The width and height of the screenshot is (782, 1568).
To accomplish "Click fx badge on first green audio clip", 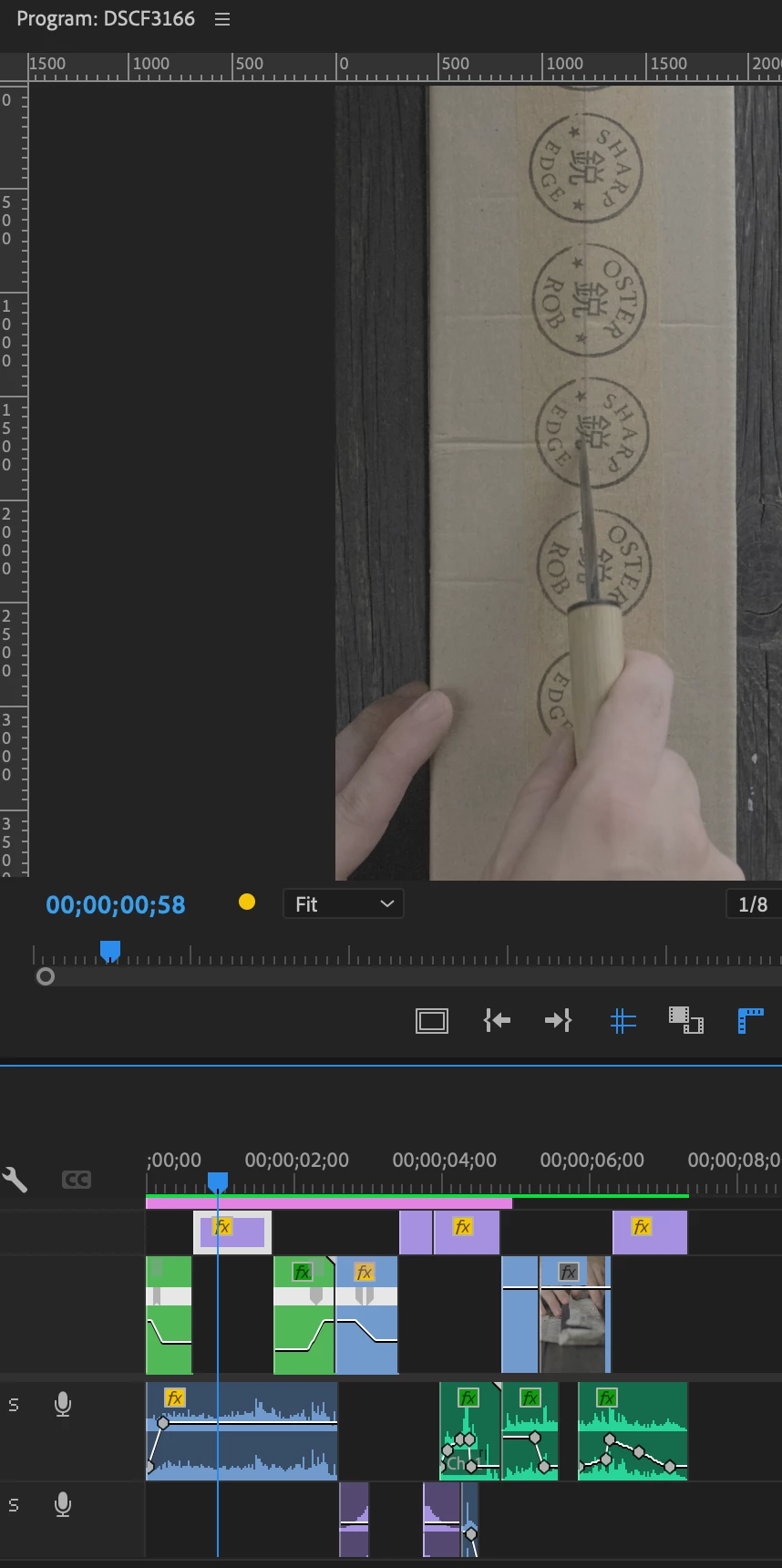I will 468,1398.
